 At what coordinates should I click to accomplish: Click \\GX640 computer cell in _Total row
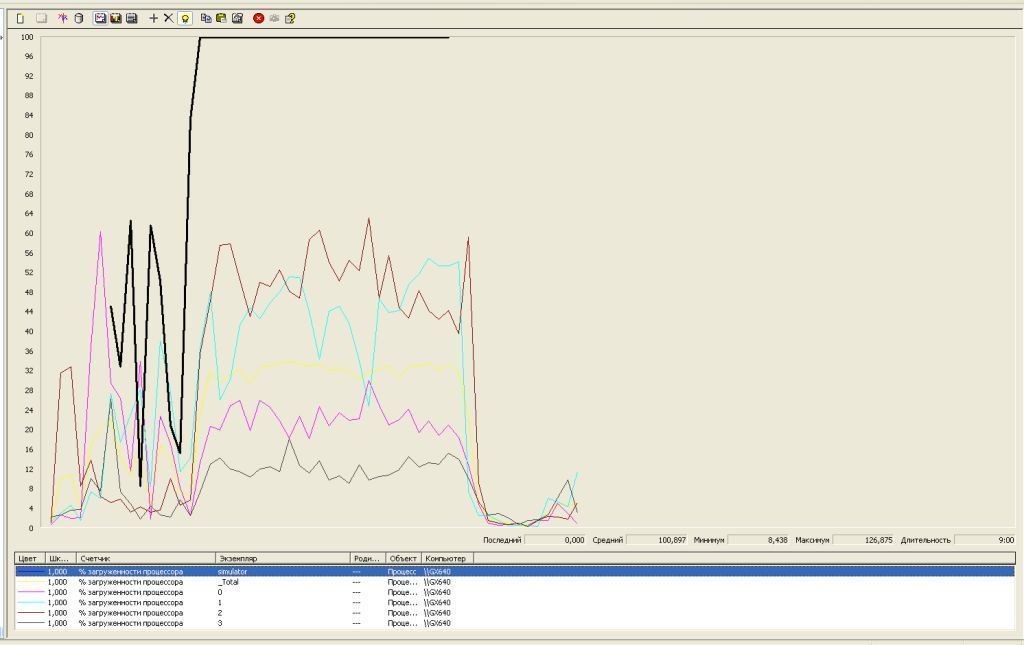click(438, 582)
